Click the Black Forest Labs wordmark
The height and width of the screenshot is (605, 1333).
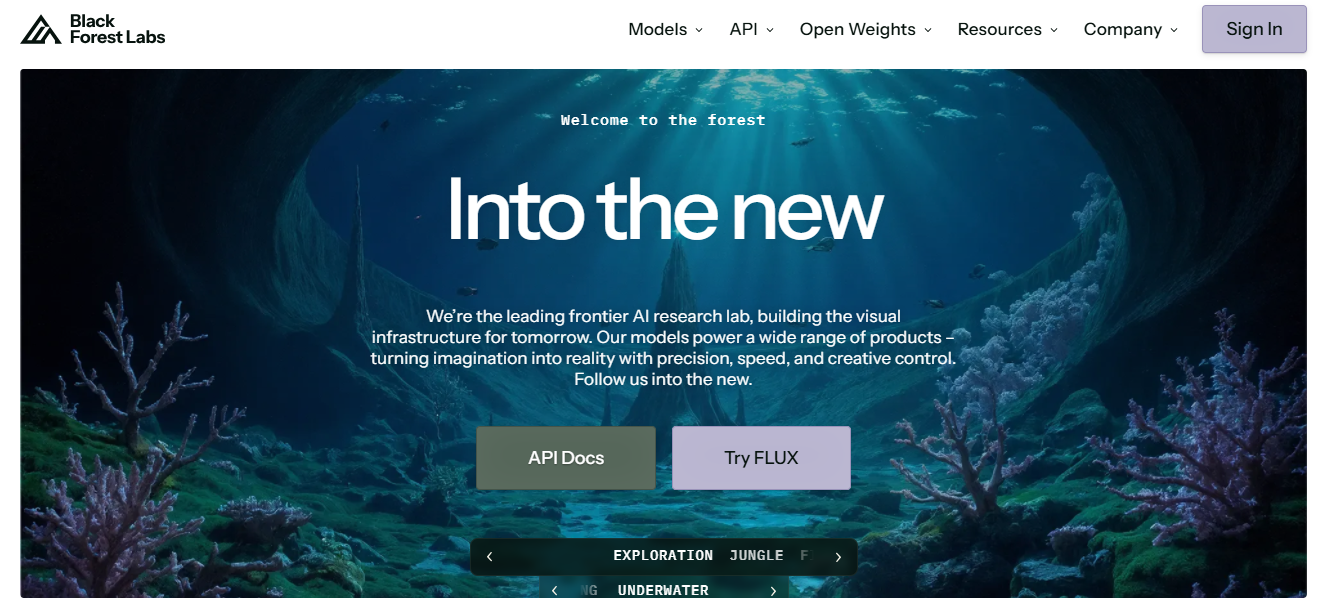117,29
